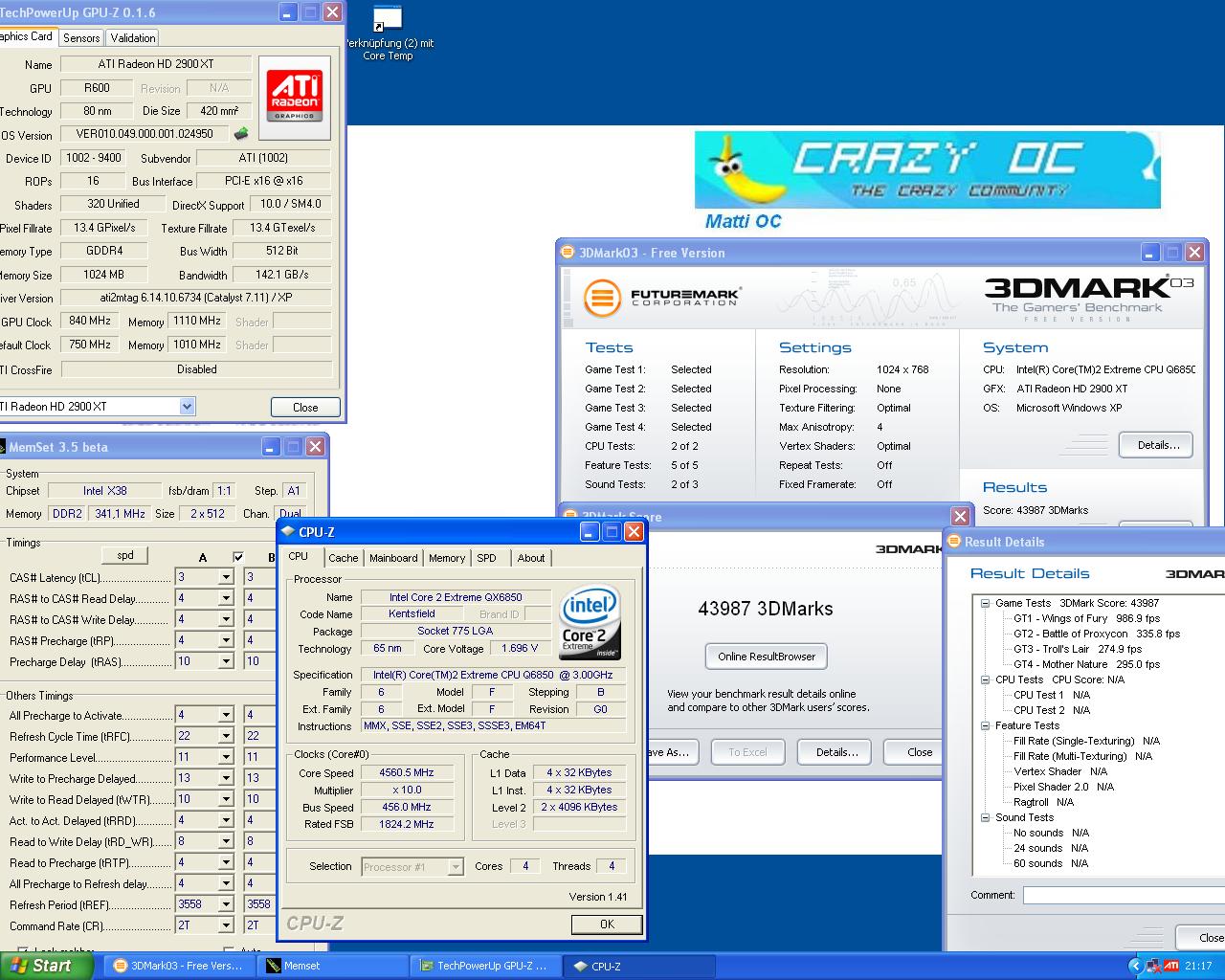Click the ATI tray icon in system tray
The image size is (1225, 980).
tap(1170, 966)
